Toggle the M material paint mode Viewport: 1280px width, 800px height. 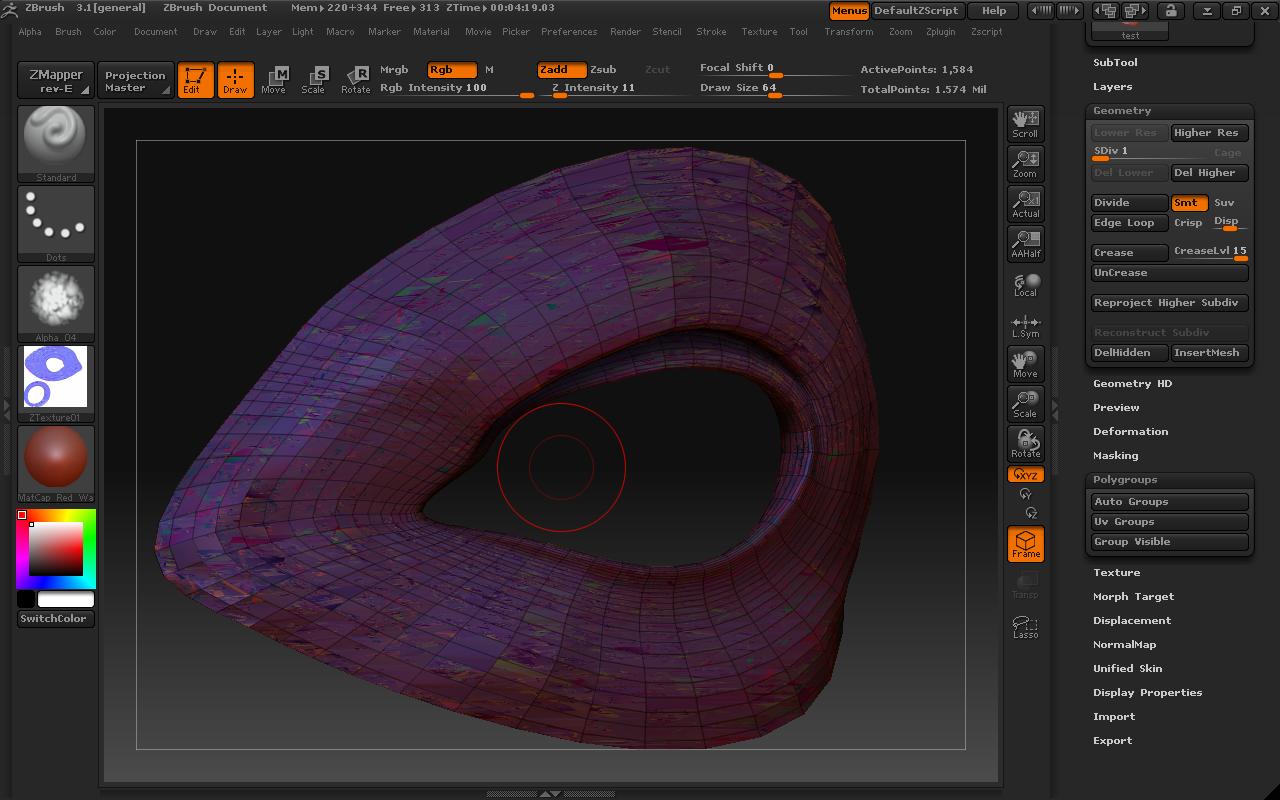point(489,69)
